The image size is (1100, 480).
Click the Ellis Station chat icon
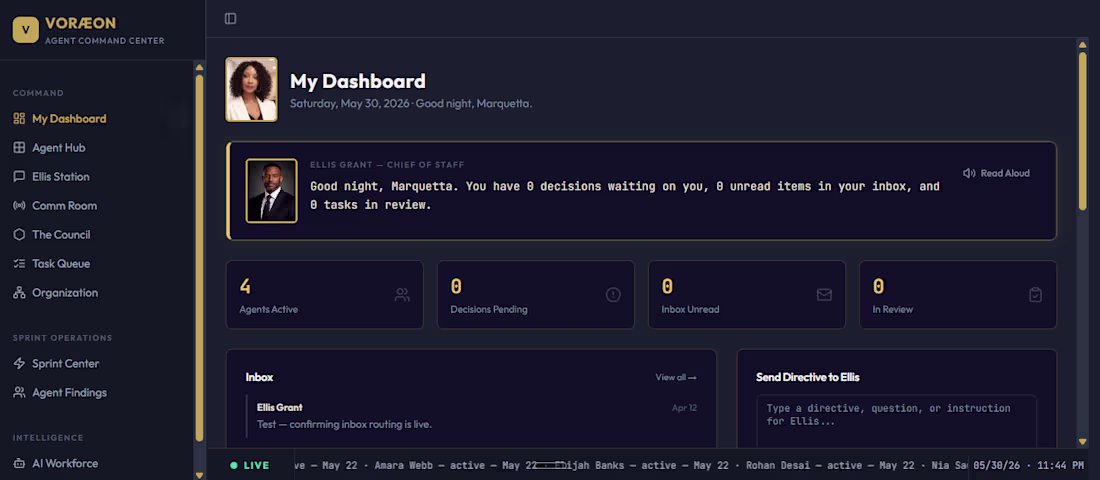click(20, 177)
